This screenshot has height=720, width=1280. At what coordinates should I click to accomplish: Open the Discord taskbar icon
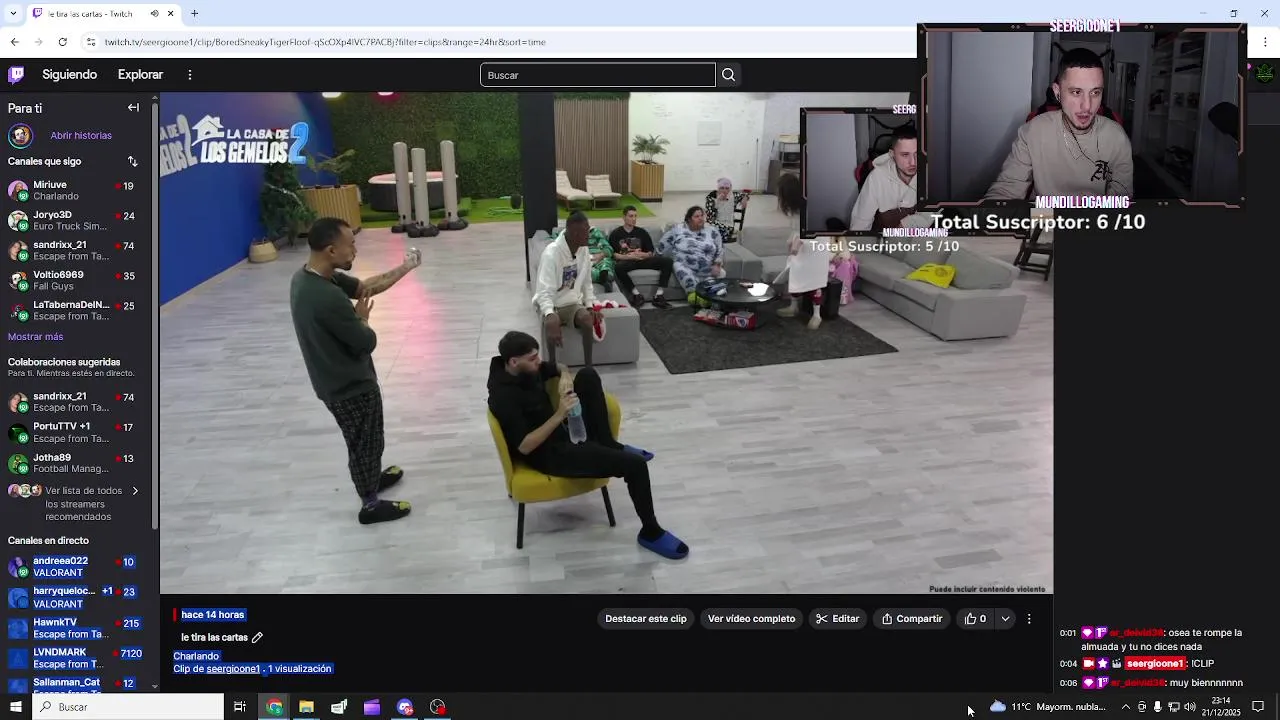point(404,707)
